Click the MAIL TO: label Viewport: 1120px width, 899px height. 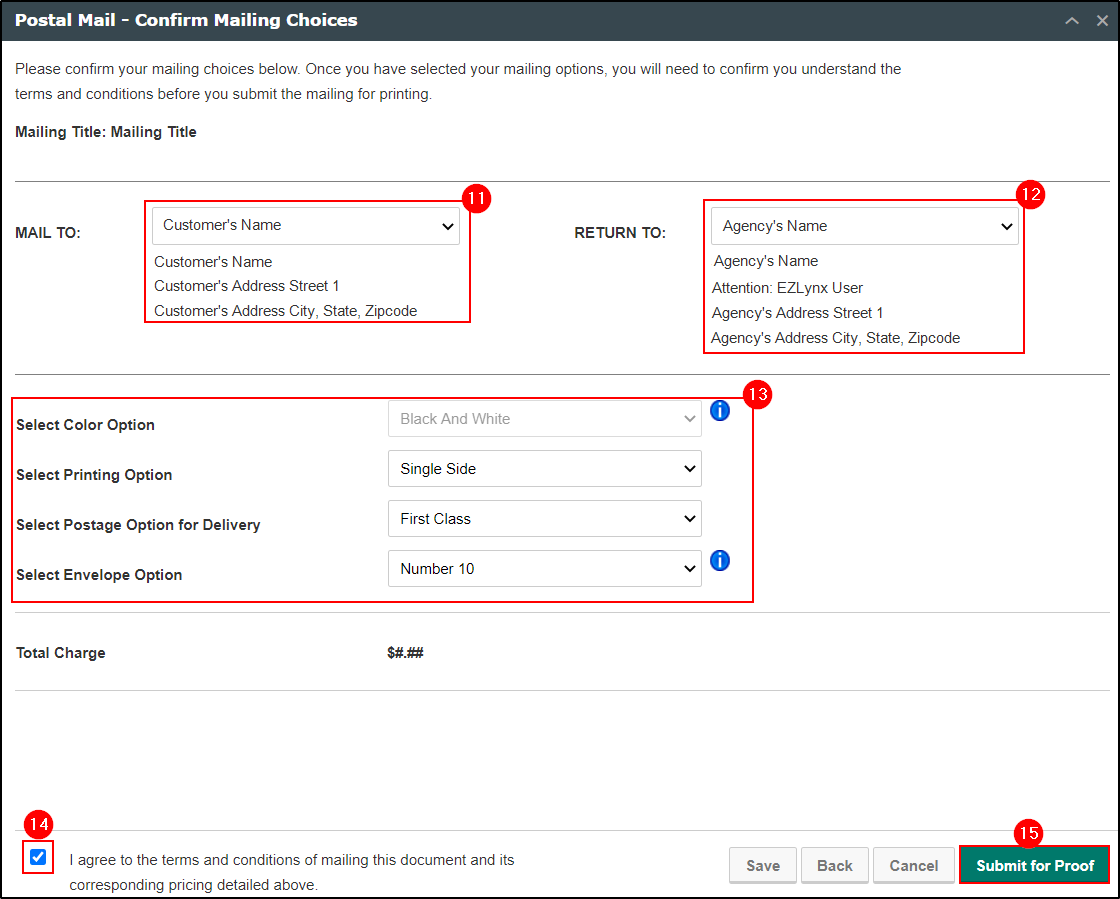pos(48,233)
